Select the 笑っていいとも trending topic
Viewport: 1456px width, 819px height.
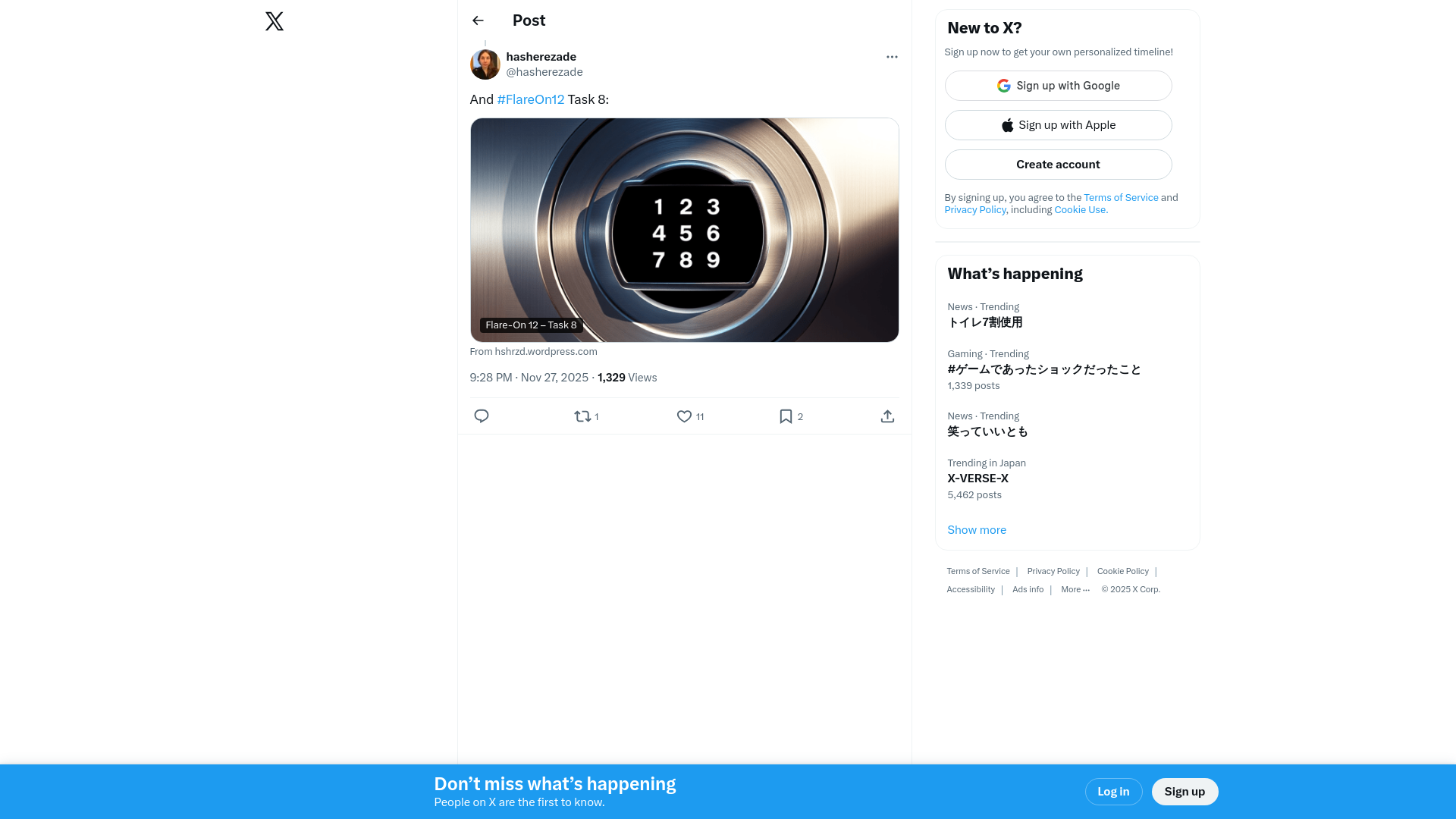point(1067,424)
